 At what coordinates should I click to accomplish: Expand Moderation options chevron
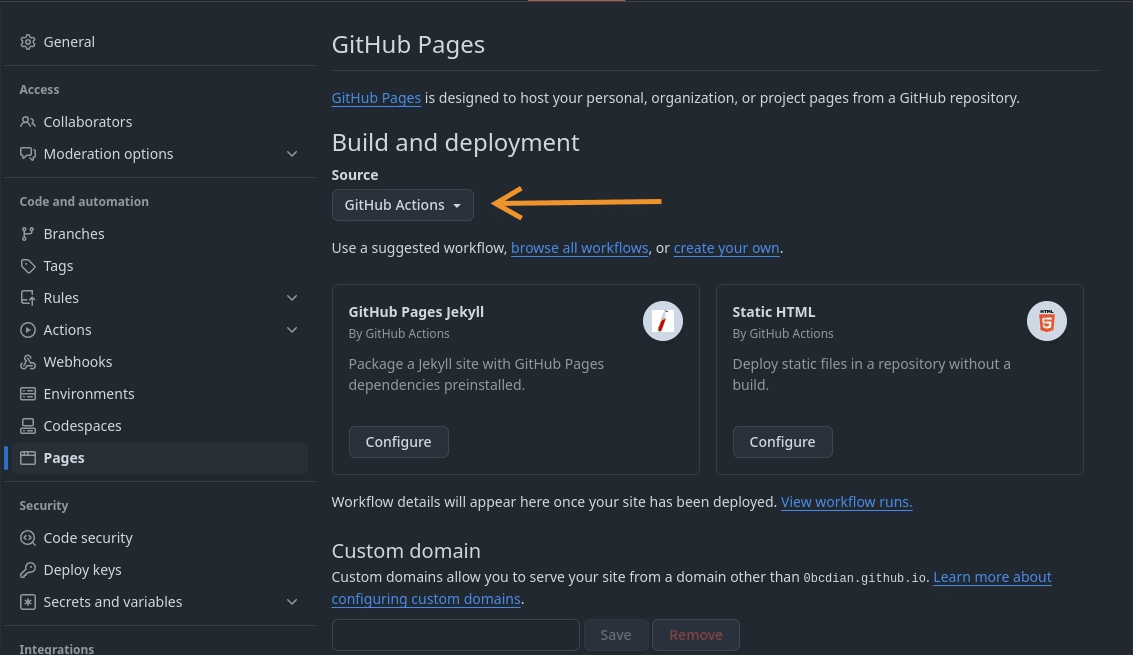click(292, 154)
